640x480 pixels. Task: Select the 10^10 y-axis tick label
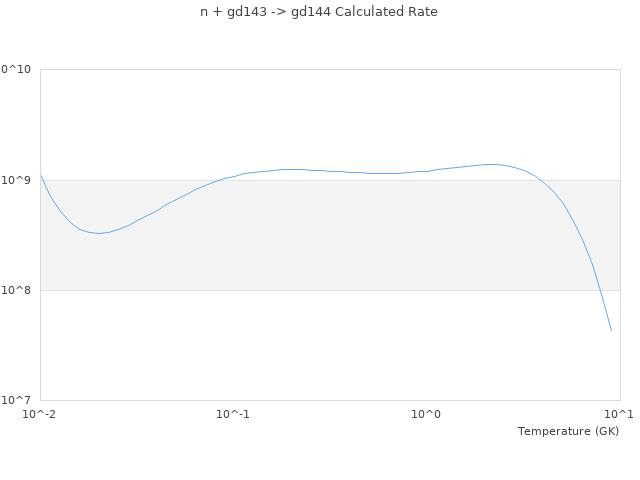[16, 70]
